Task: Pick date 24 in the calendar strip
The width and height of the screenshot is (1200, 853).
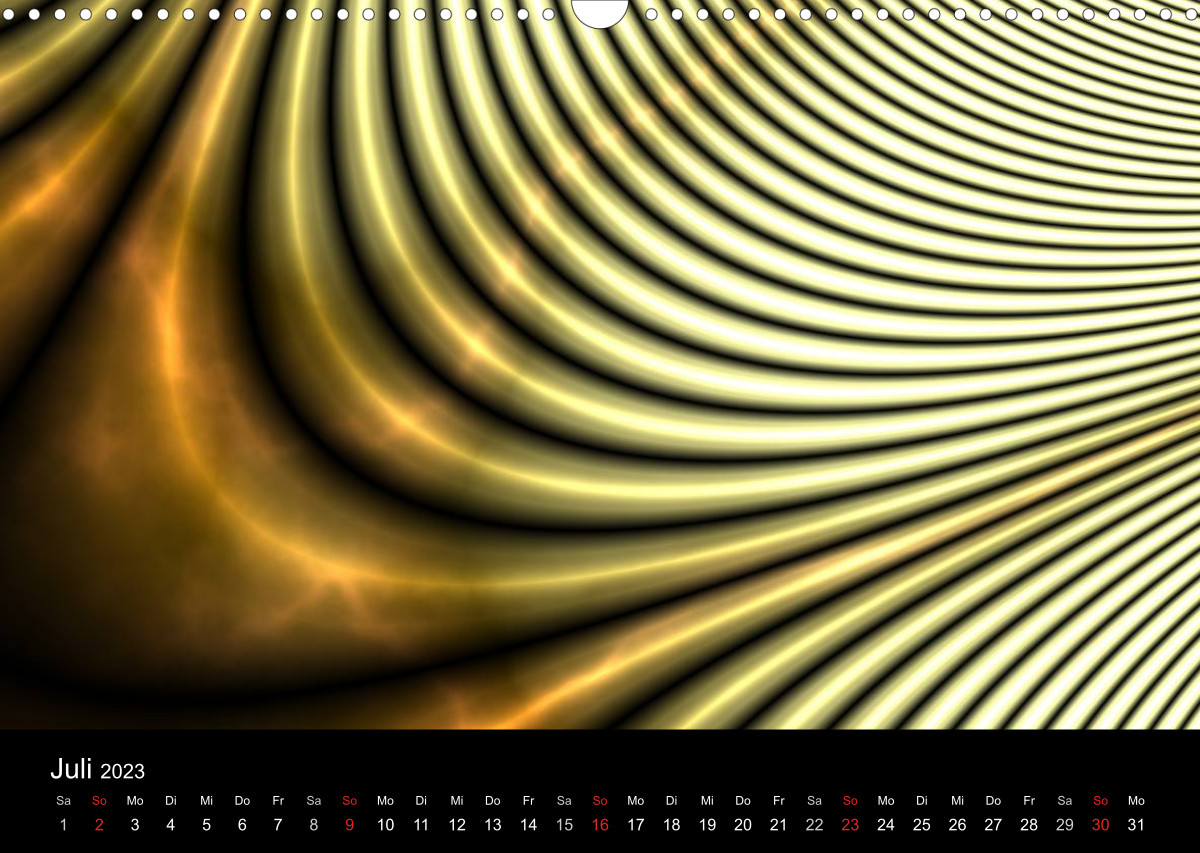Action: pos(886,825)
